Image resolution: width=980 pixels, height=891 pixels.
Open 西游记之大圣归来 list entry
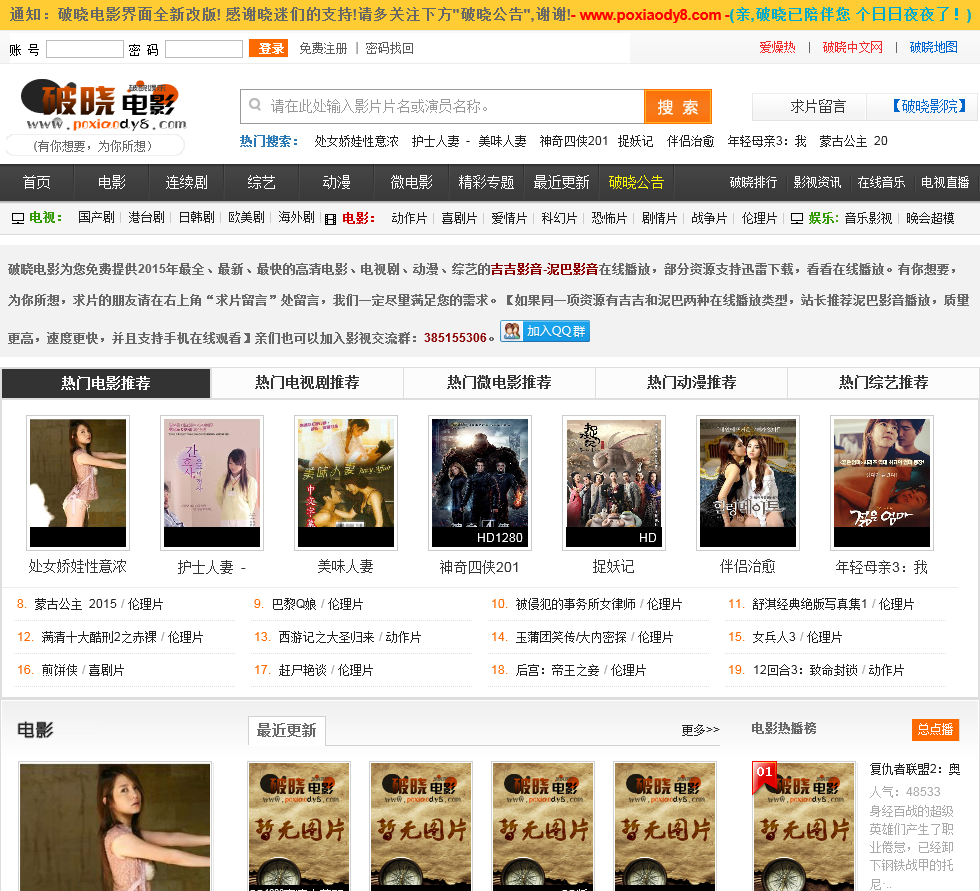coord(326,637)
